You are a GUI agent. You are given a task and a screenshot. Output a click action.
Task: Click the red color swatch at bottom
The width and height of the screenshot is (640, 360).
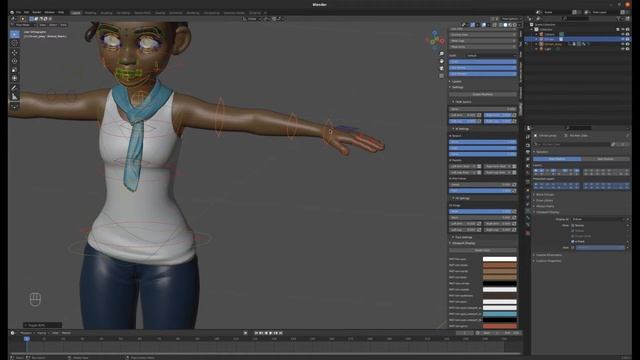(500, 326)
